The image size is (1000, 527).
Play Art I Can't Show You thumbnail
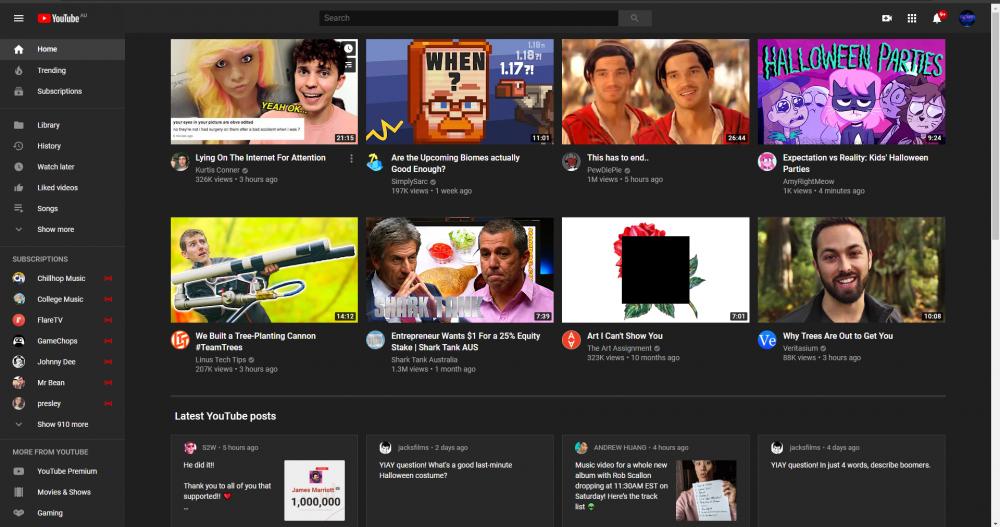click(x=656, y=270)
